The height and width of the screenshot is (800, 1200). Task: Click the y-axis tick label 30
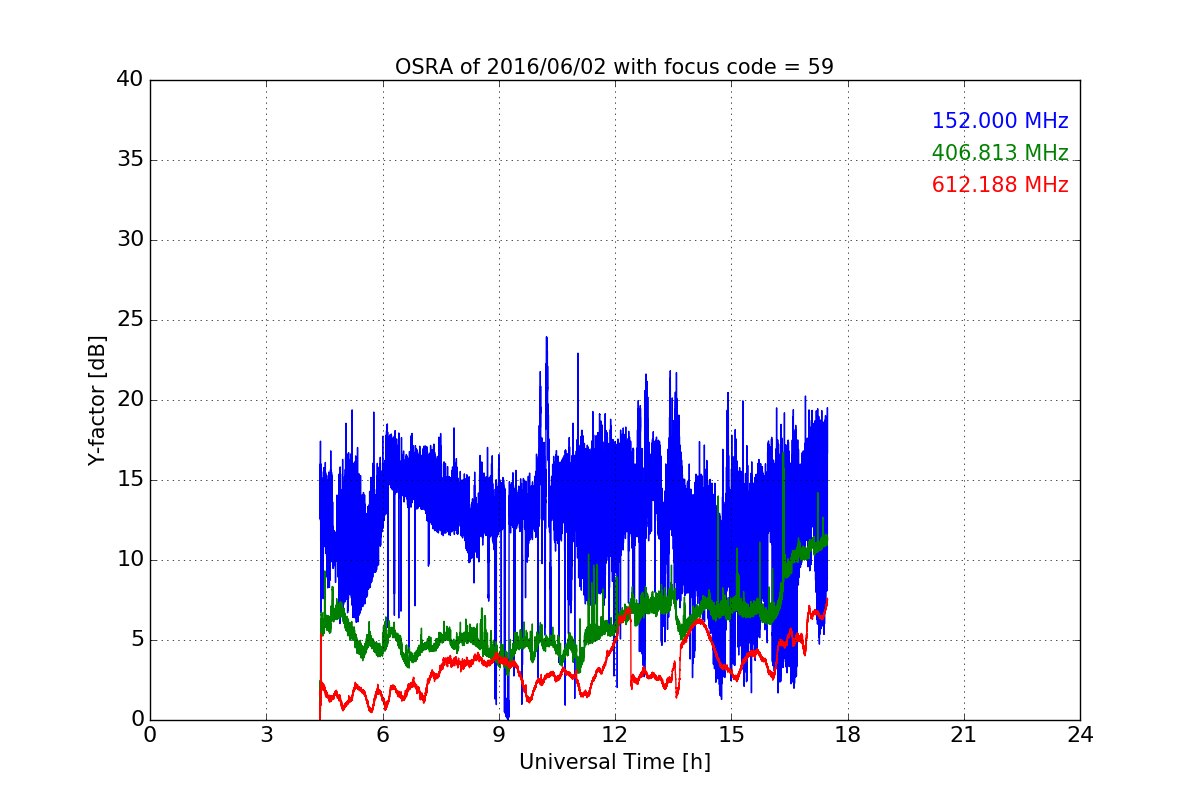coord(130,240)
